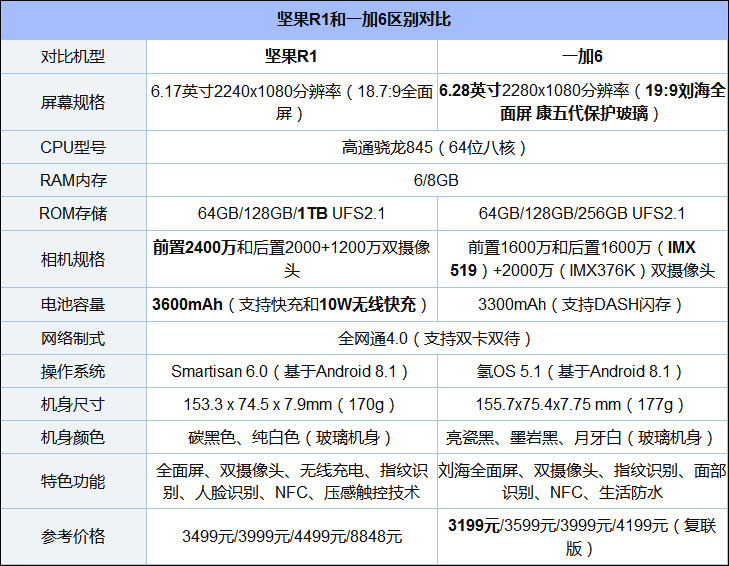Click the 高通骁龙845（64位八核）cell
Viewport: 729px width, 566px height.
(x=437, y=147)
